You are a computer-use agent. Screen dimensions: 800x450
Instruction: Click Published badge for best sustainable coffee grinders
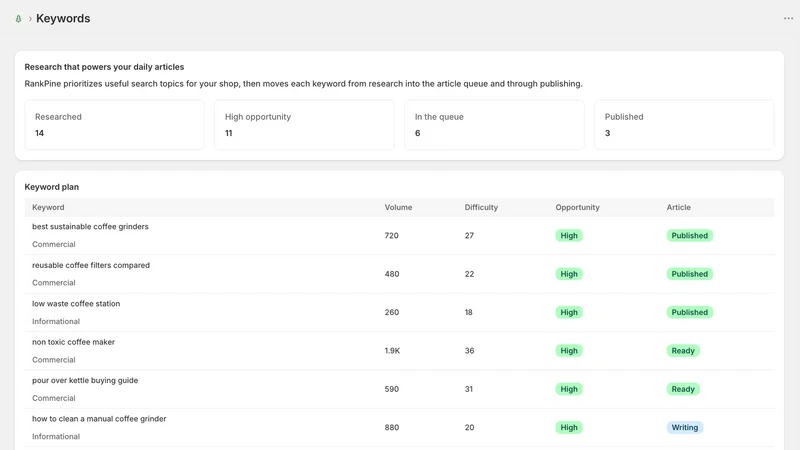[x=689, y=236]
